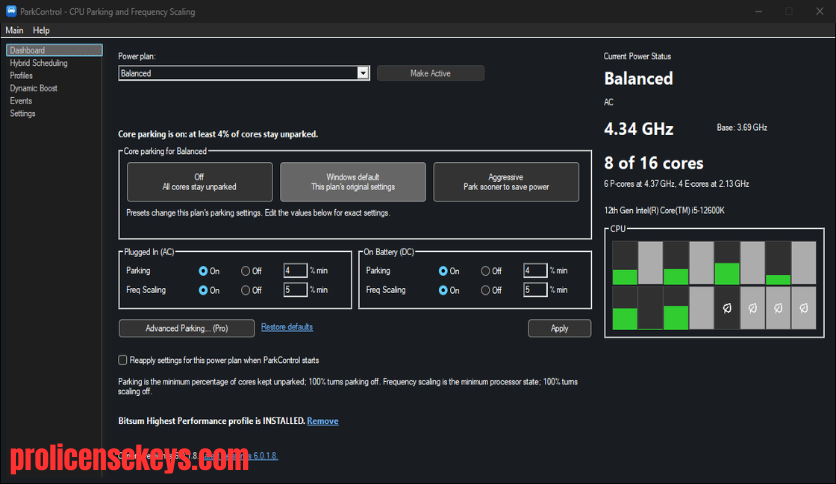Click the 'Base: 3.69 GHz' label
This screenshot has height=484, width=836.
click(x=742, y=127)
